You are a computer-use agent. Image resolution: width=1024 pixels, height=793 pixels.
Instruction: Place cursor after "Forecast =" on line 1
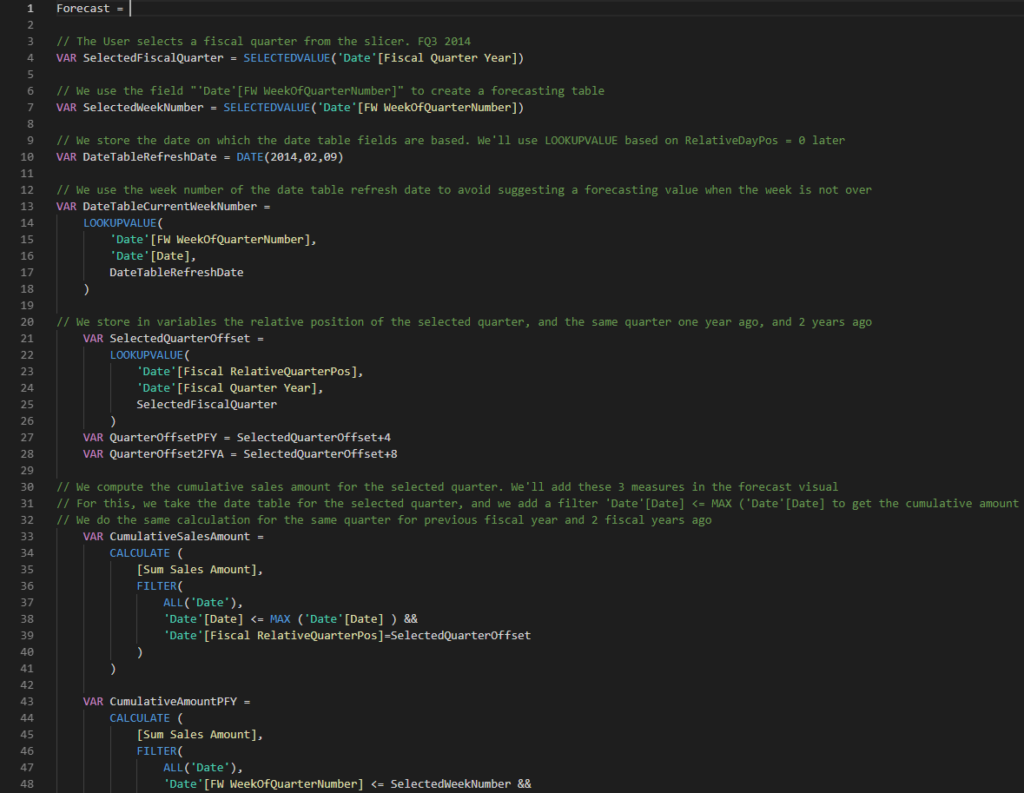click(x=130, y=8)
